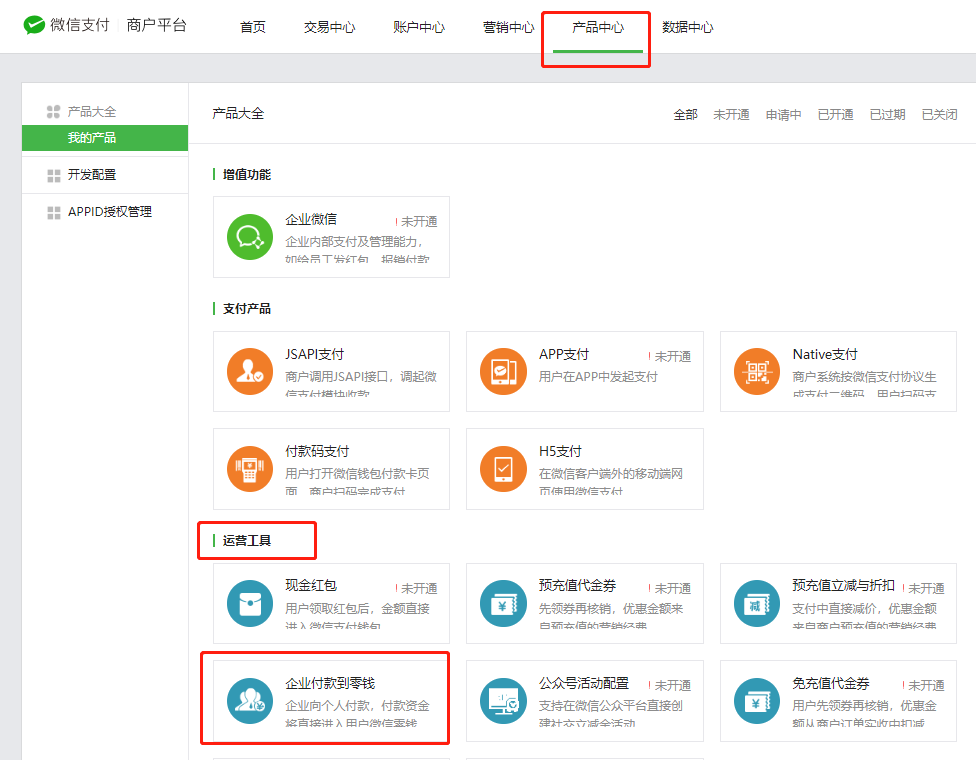
Task: Click the 运营工具 section heading
Action: point(246,540)
